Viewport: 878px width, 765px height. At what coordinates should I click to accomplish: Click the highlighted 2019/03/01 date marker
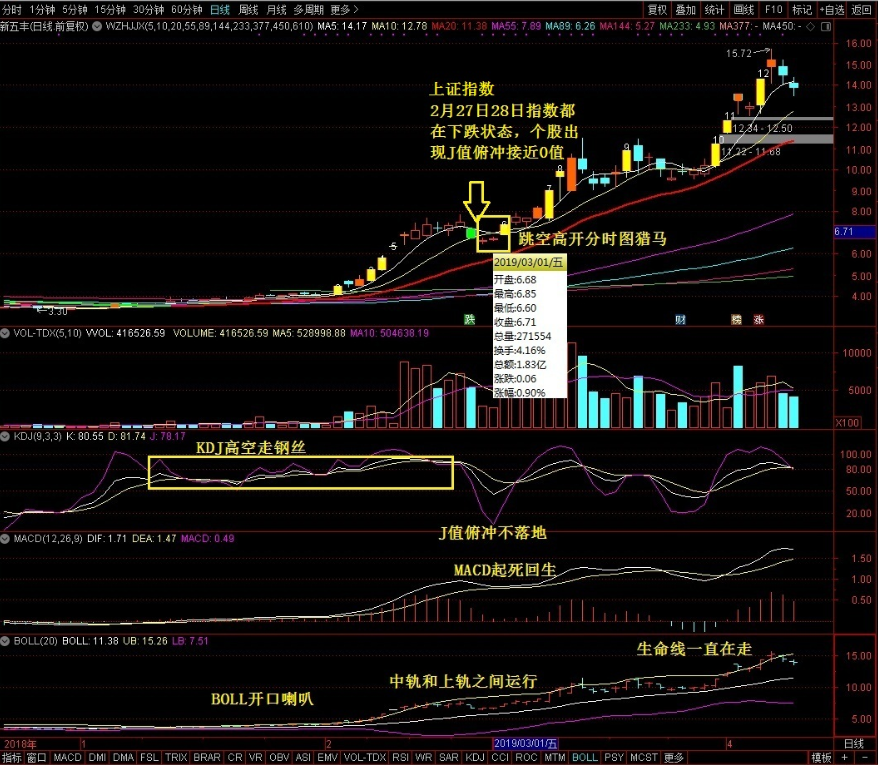point(525,744)
